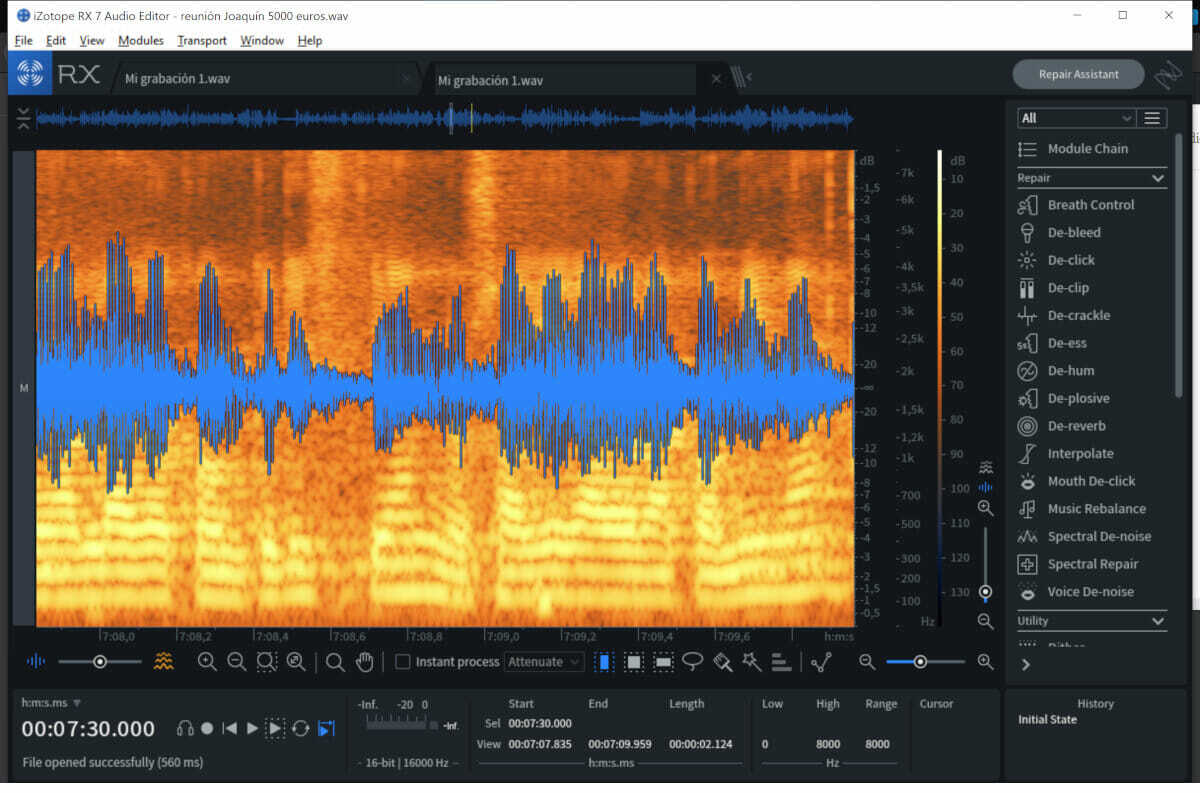Screen dimensions: 1200x793
Task: Toggle the play selection button
Action: click(275, 729)
